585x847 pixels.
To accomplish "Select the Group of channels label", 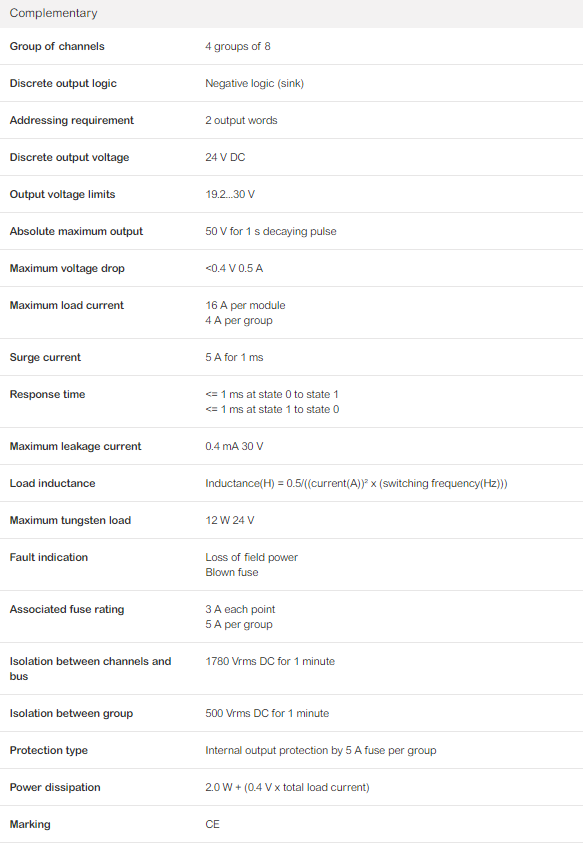I will point(57,46).
